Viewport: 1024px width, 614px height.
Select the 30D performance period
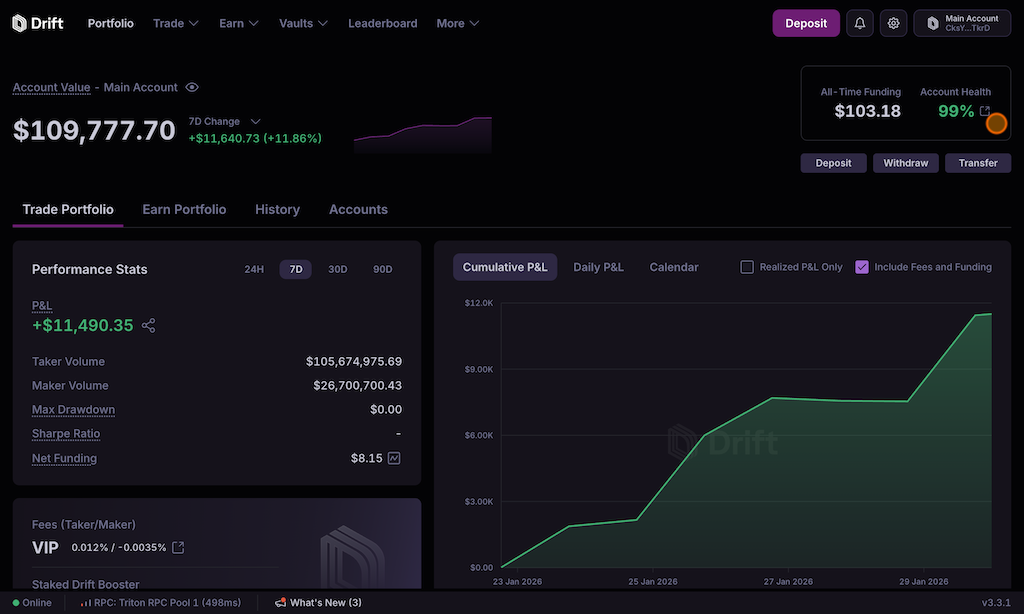[338, 269]
